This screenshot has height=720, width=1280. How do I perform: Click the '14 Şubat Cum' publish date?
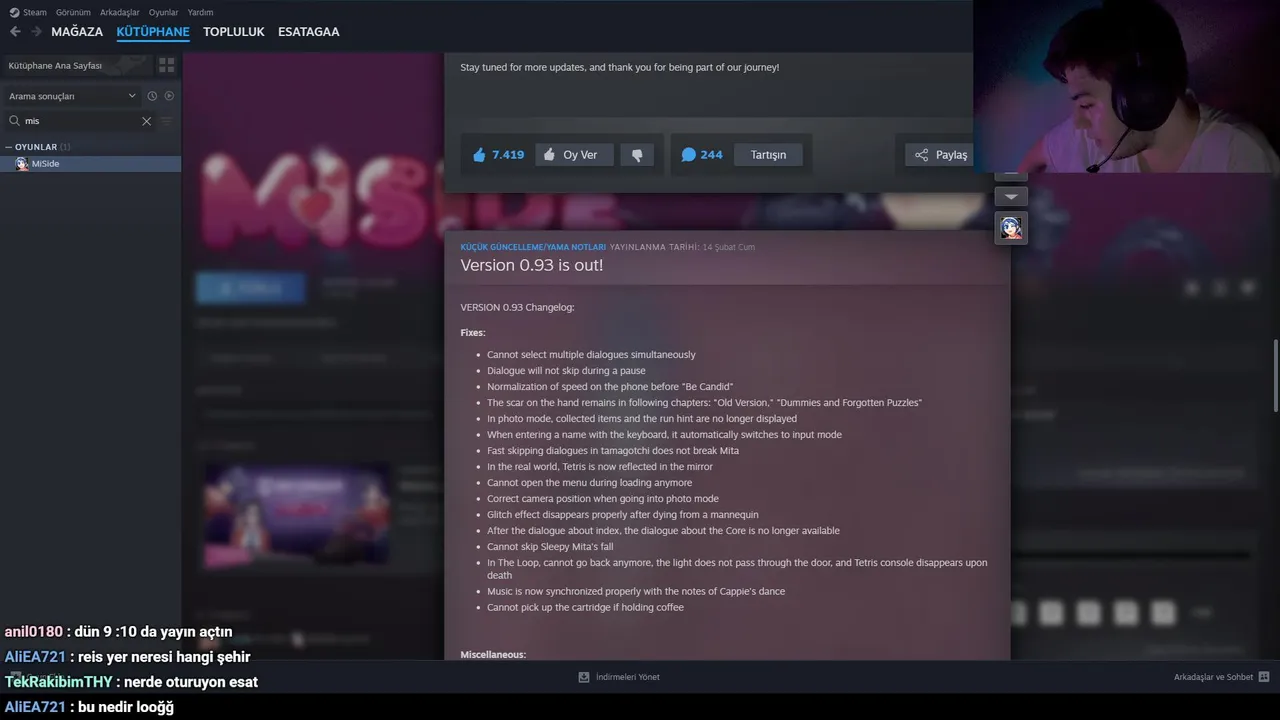click(728, 247)
